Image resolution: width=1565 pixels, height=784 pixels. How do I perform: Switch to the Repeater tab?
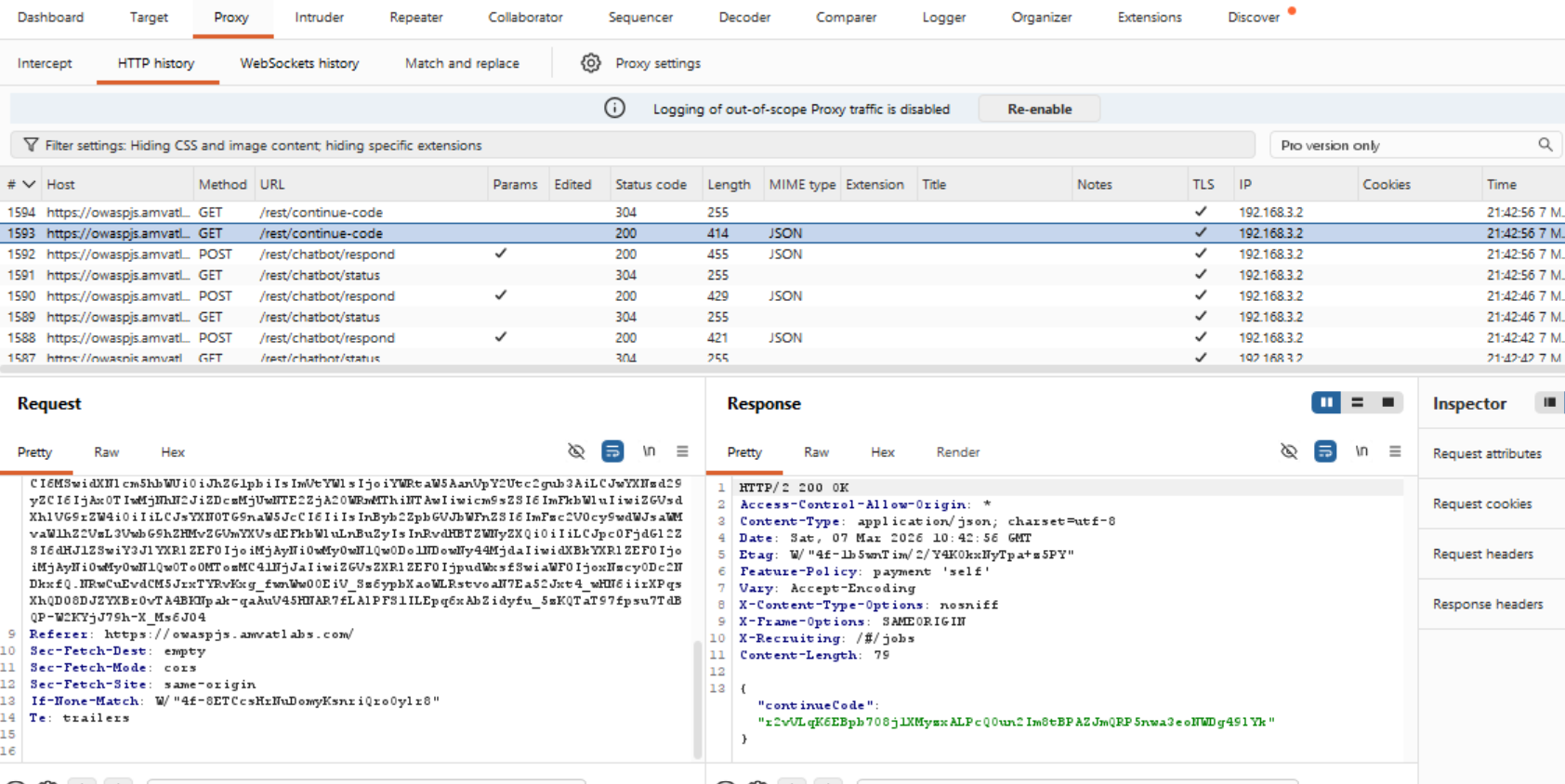click(415, 18)
